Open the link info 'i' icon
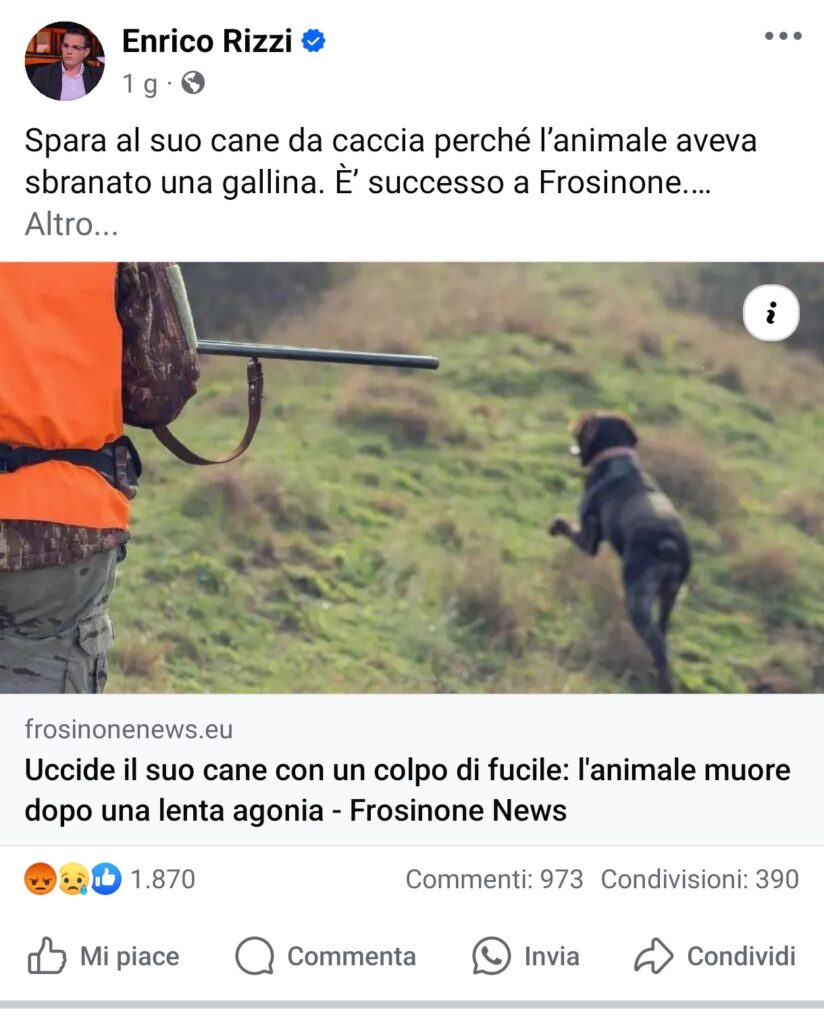The height and width of the screenshot is (1024, 824). point(770,313)
